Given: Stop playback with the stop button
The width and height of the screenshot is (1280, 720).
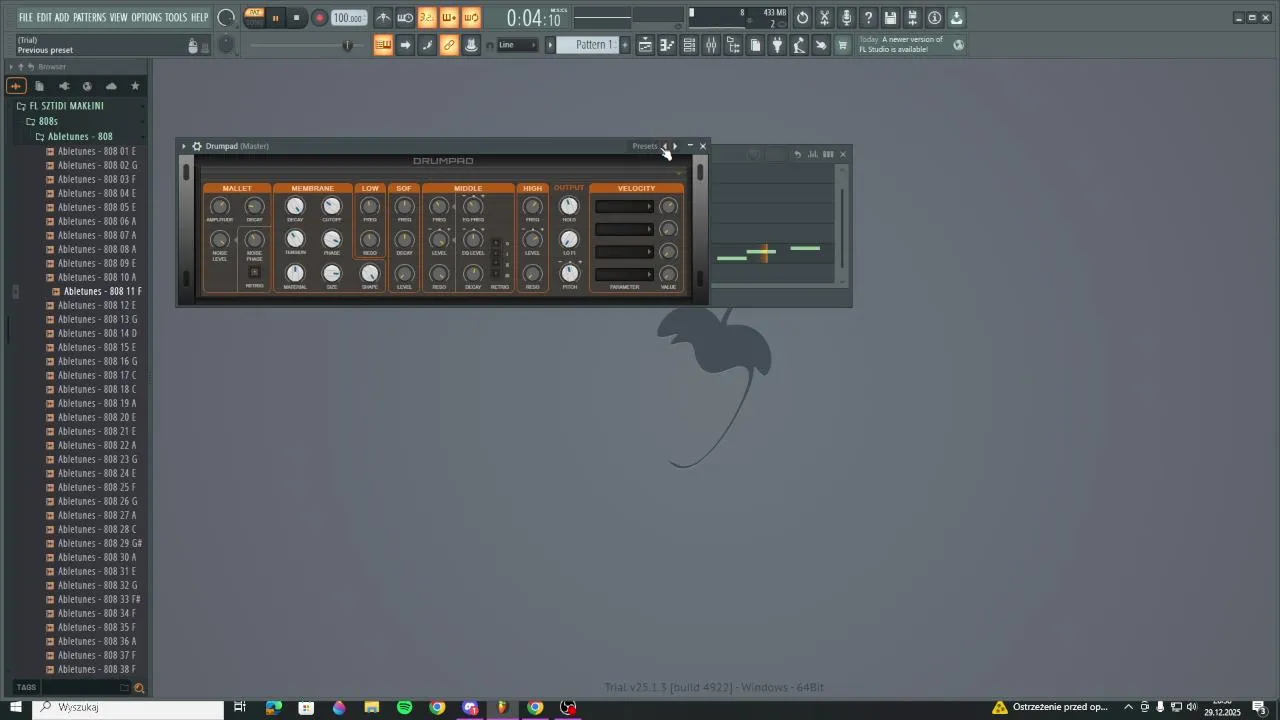Looking at the screenshot, I should point(296,18).
